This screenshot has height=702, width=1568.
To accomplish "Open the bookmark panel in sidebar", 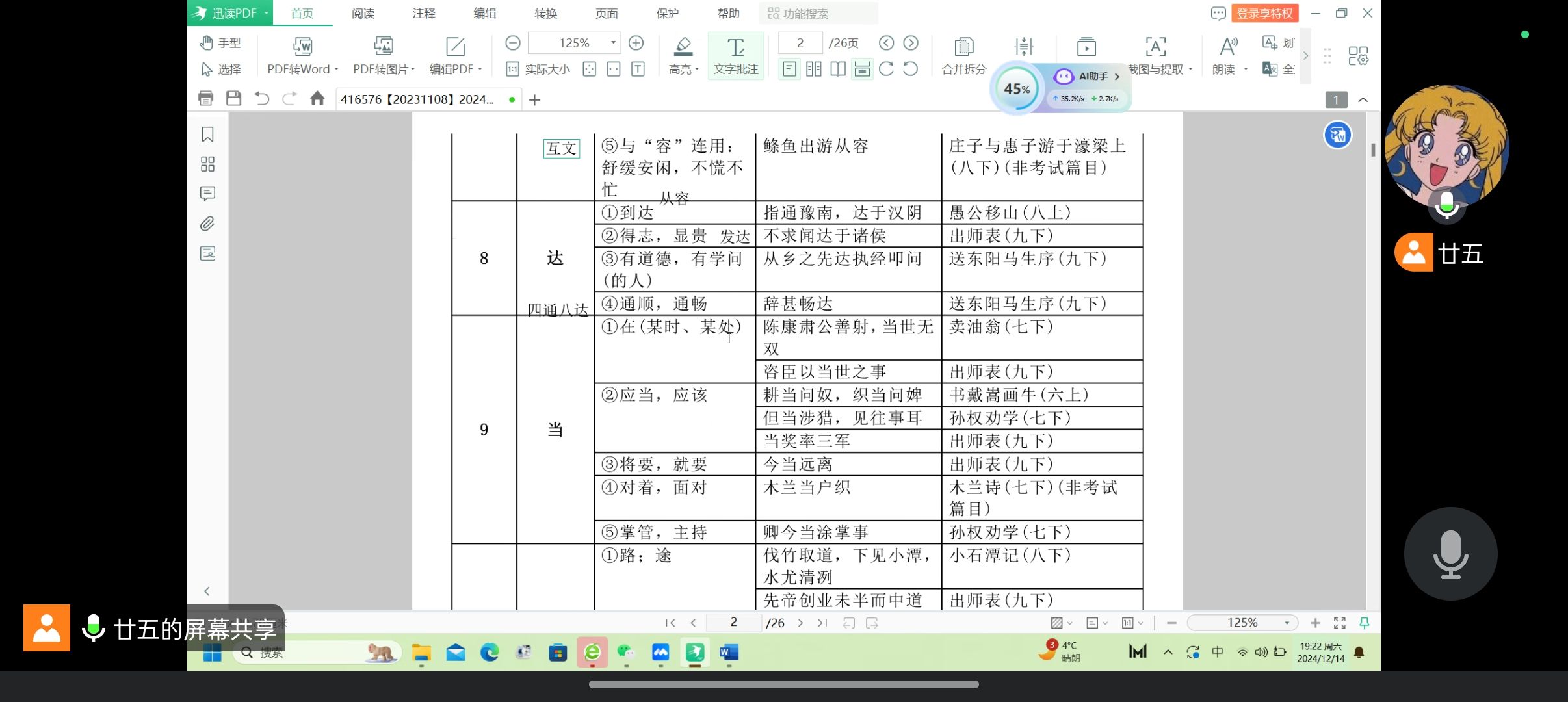I will click(x=207, y=135).
